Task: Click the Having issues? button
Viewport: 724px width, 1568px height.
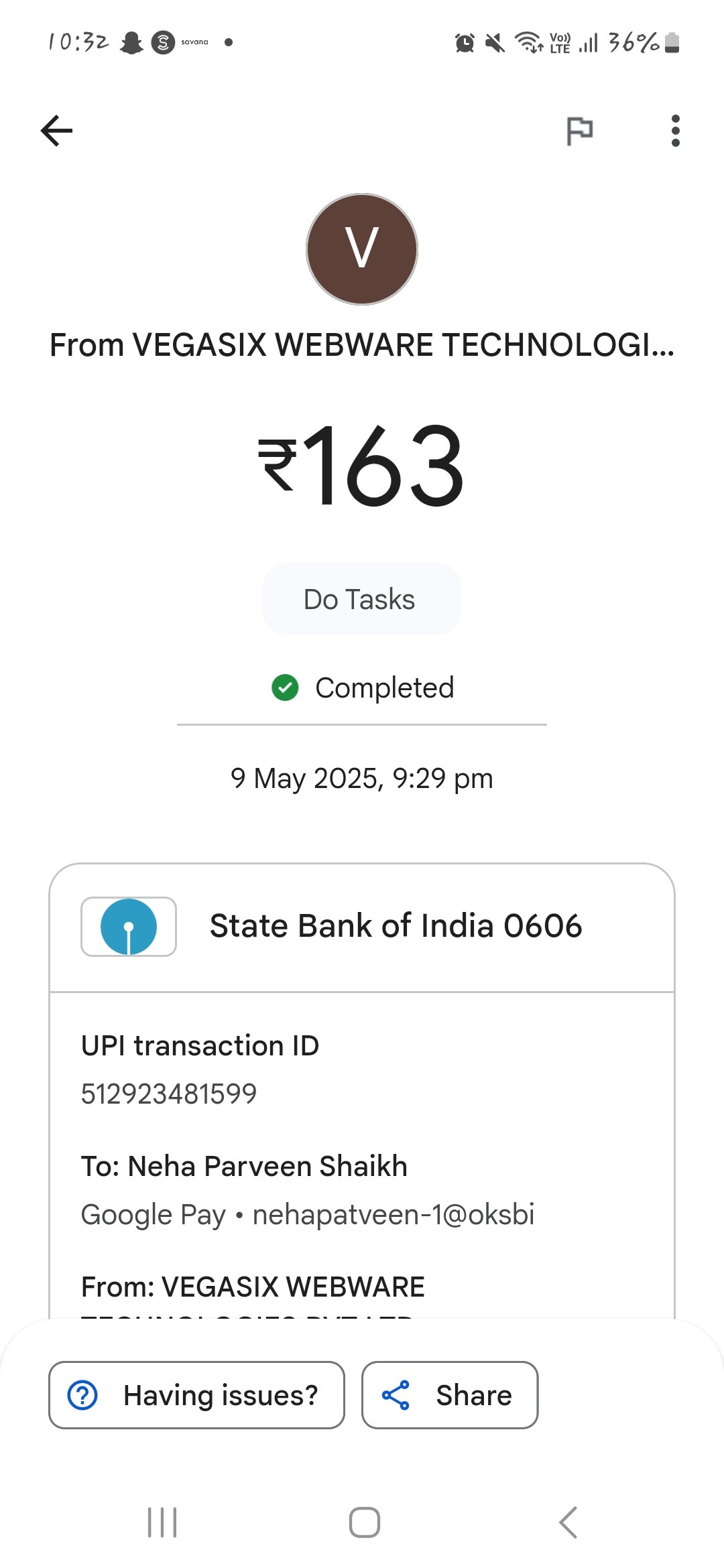Action: pos(196,1395)
